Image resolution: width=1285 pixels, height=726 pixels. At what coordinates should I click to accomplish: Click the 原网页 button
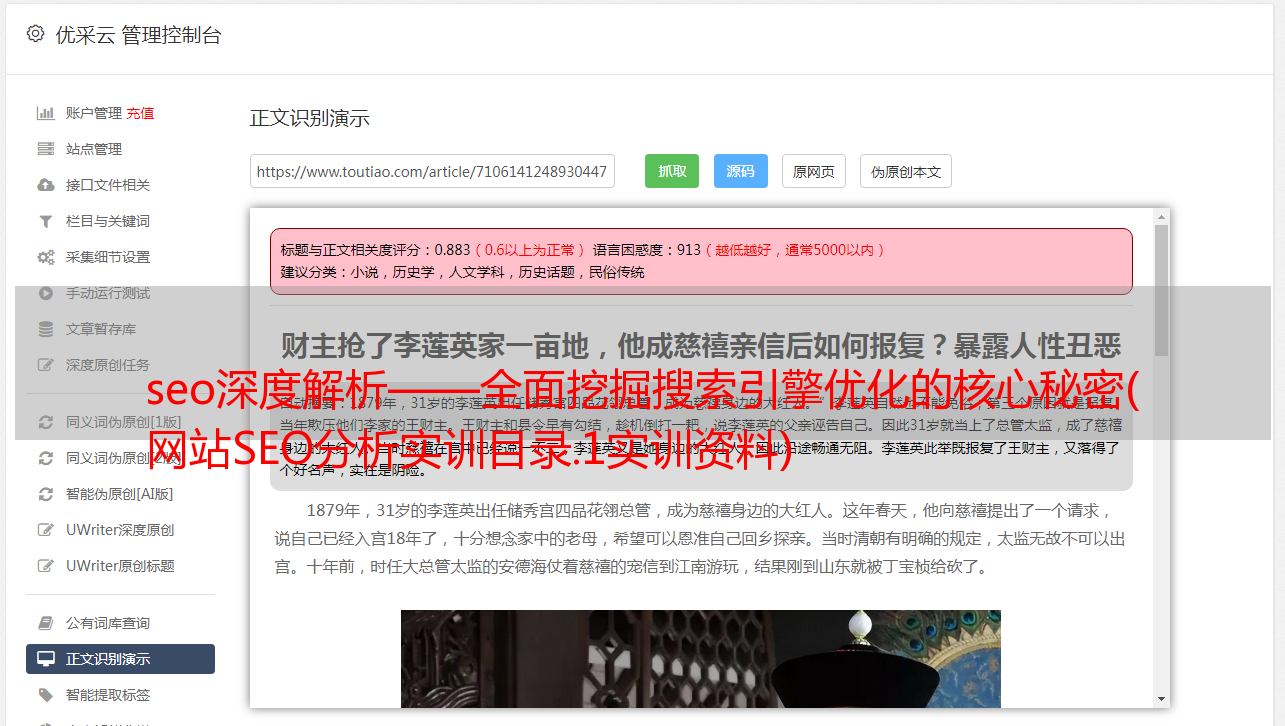point(814,171)
